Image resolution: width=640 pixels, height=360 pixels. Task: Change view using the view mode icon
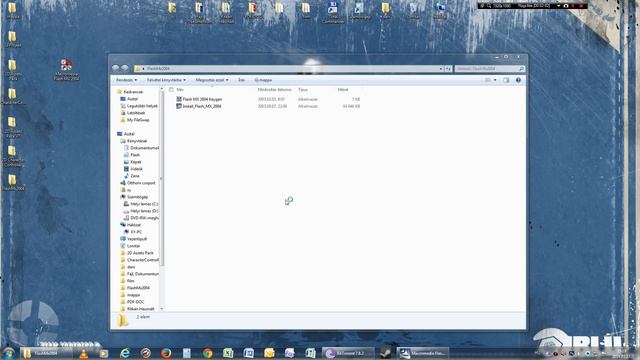(488, 80)
